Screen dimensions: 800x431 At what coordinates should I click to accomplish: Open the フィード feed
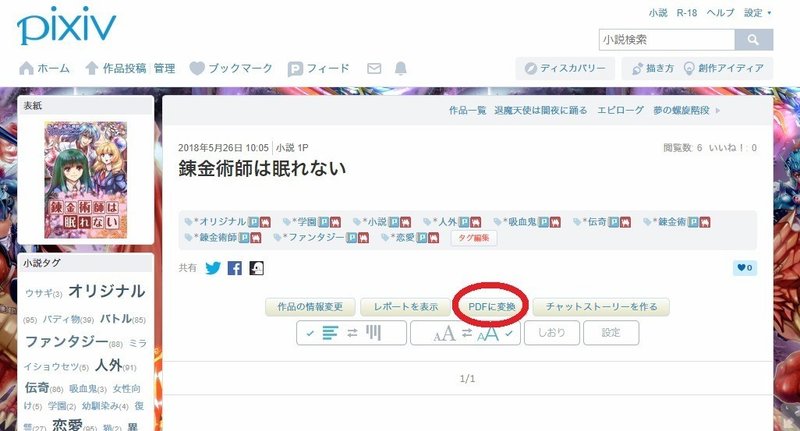point(319,68)
